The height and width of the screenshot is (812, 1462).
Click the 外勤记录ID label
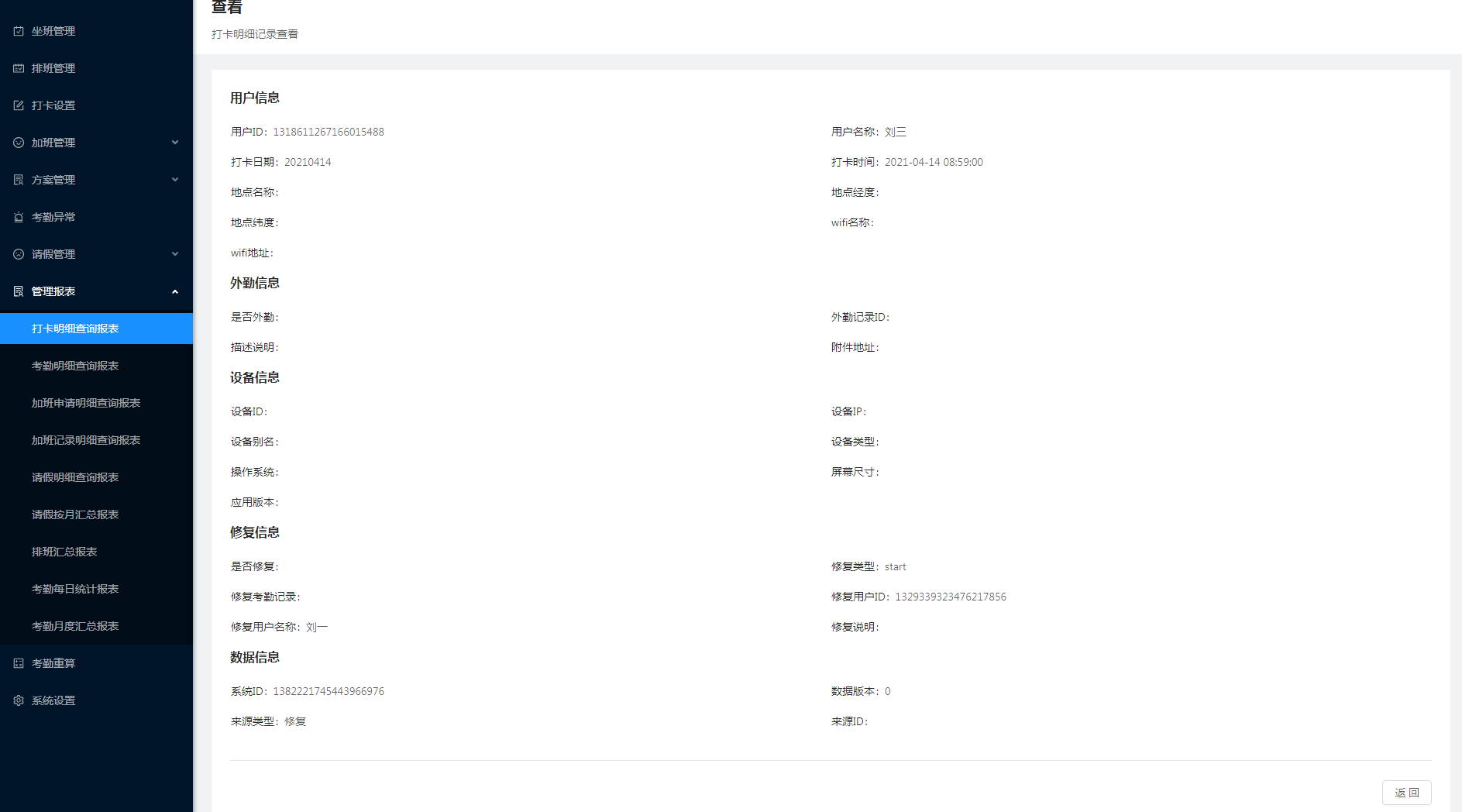[x=861, y=317]
